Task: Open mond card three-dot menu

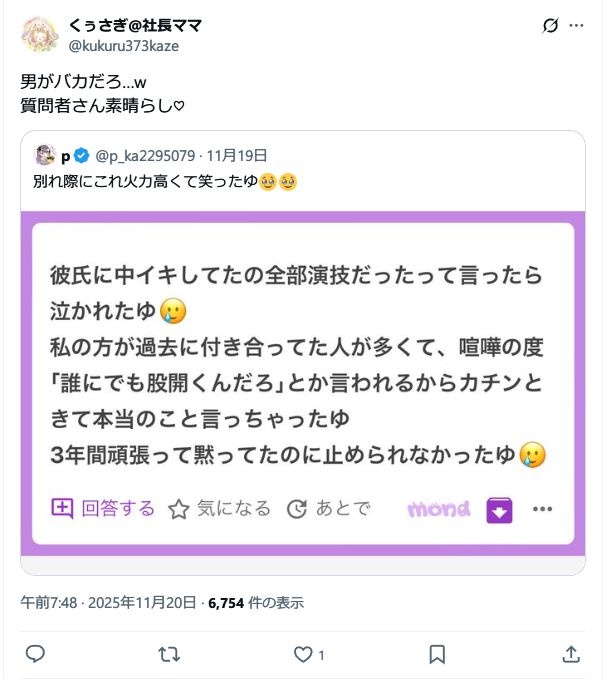Action: [x=543, y=509]
